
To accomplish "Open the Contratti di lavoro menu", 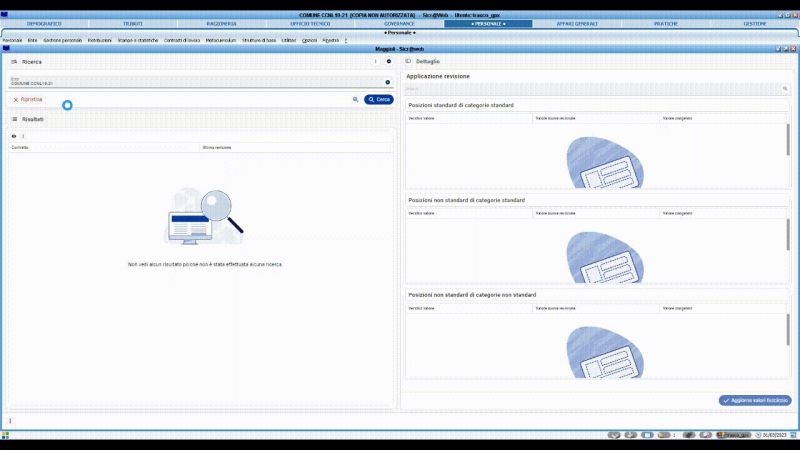I will pos(182,40).
